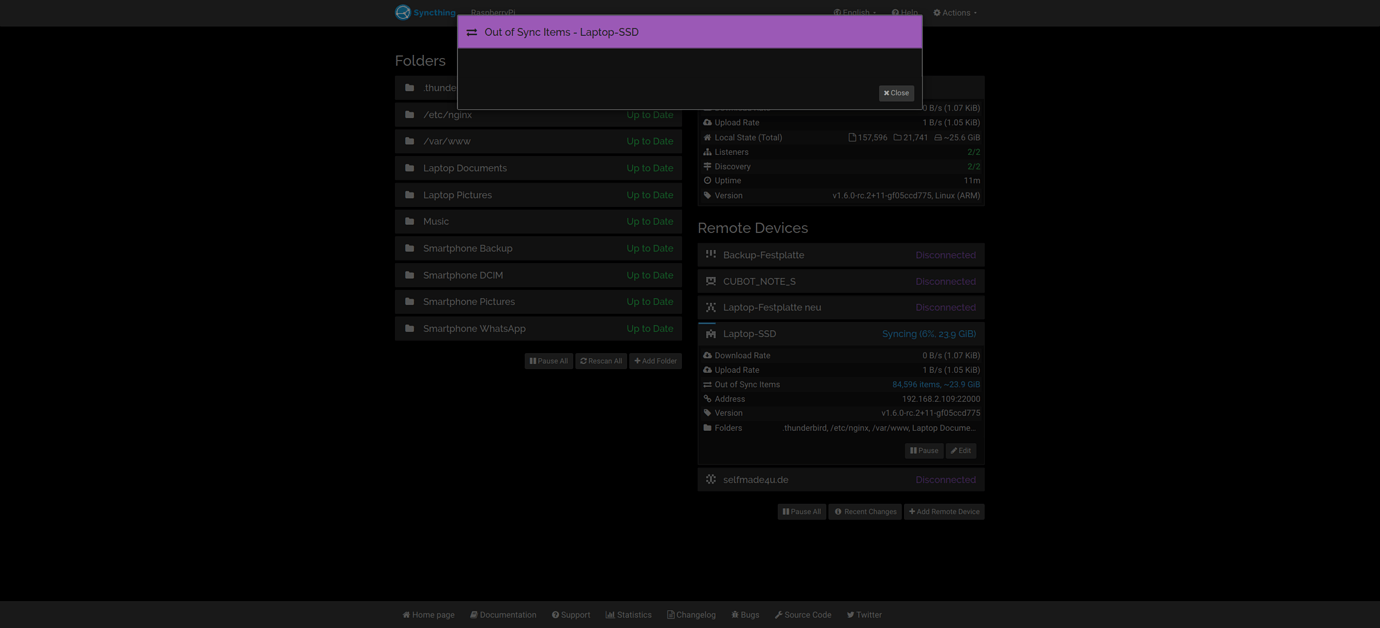Screen dimensions: 1380x628
Task: Click Add Remote Device
Action: (x=944, y=512)
